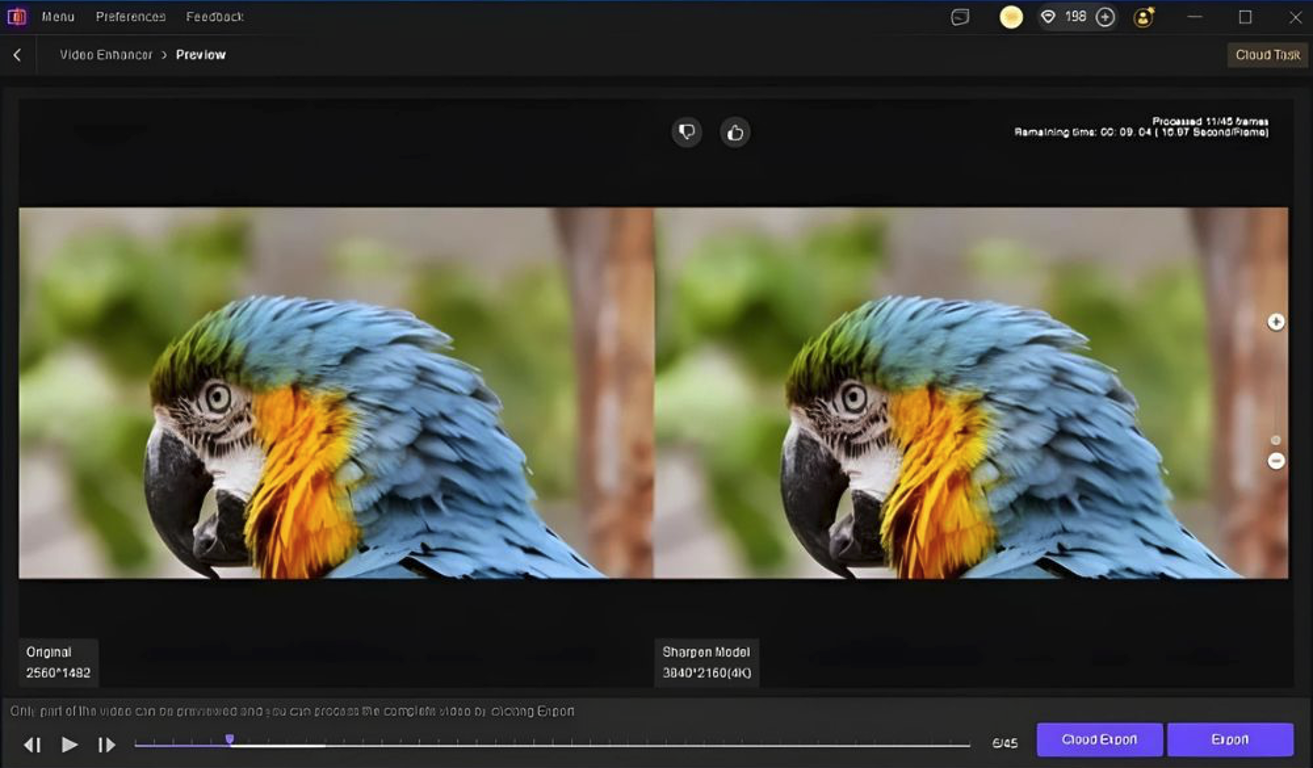1313x768 pixels.
Task: Go back using the left arrow
Action: coord(17,55)
